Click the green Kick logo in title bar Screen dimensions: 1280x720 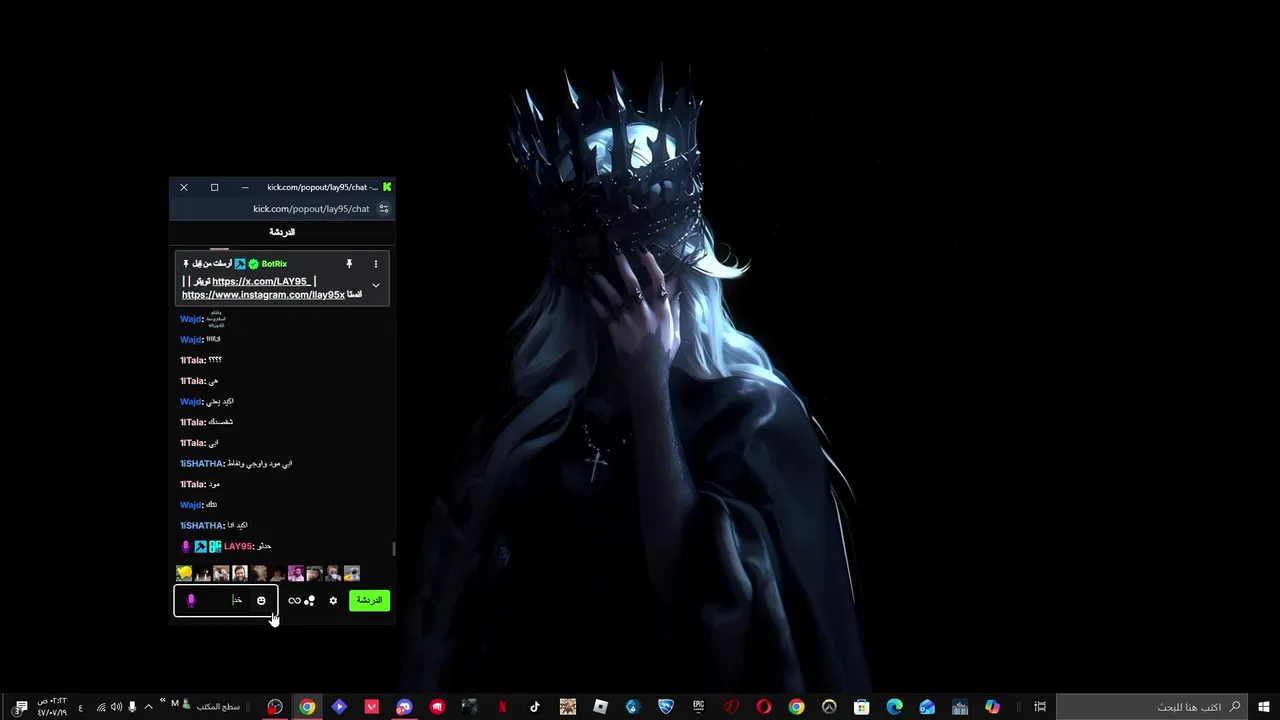(x=387, y=187)
